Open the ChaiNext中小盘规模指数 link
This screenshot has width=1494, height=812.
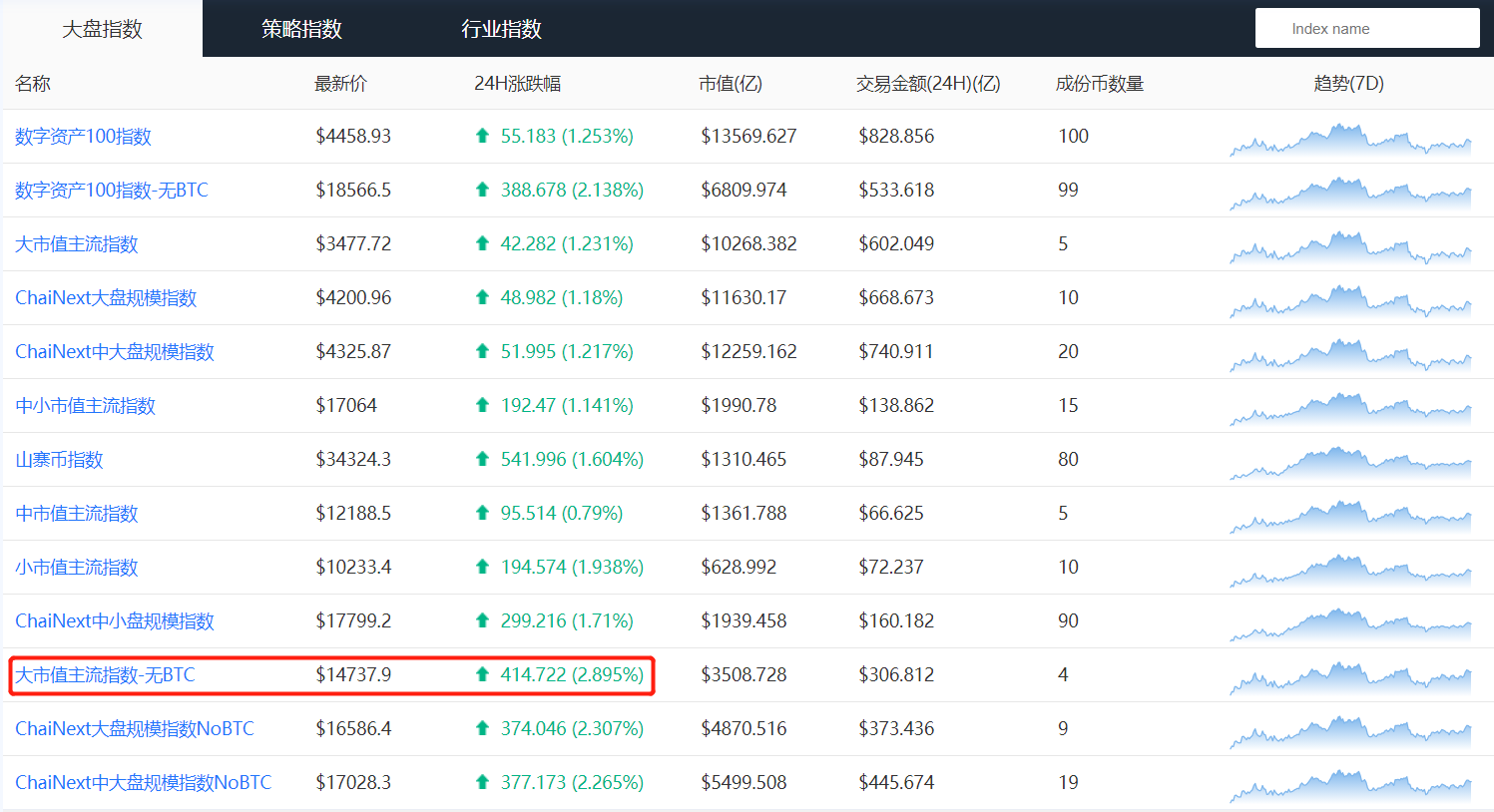(115, 621)
